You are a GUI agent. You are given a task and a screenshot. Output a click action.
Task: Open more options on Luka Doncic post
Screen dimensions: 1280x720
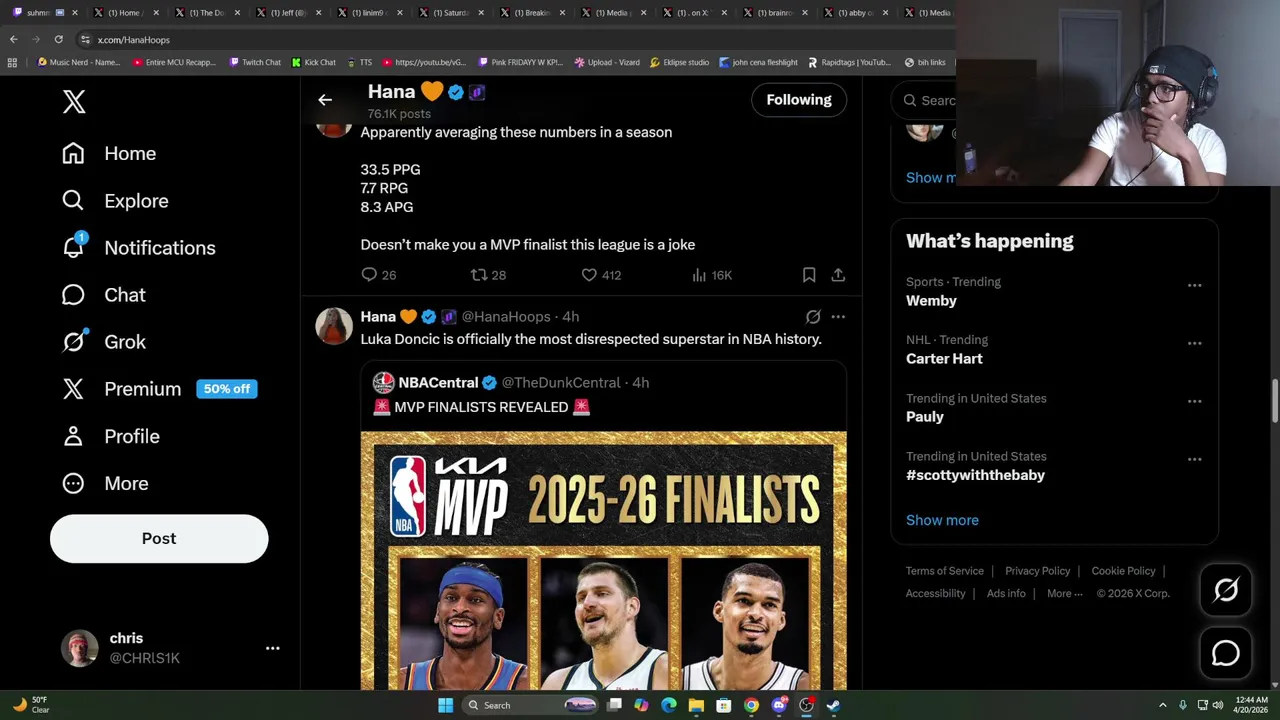[838, 316]
